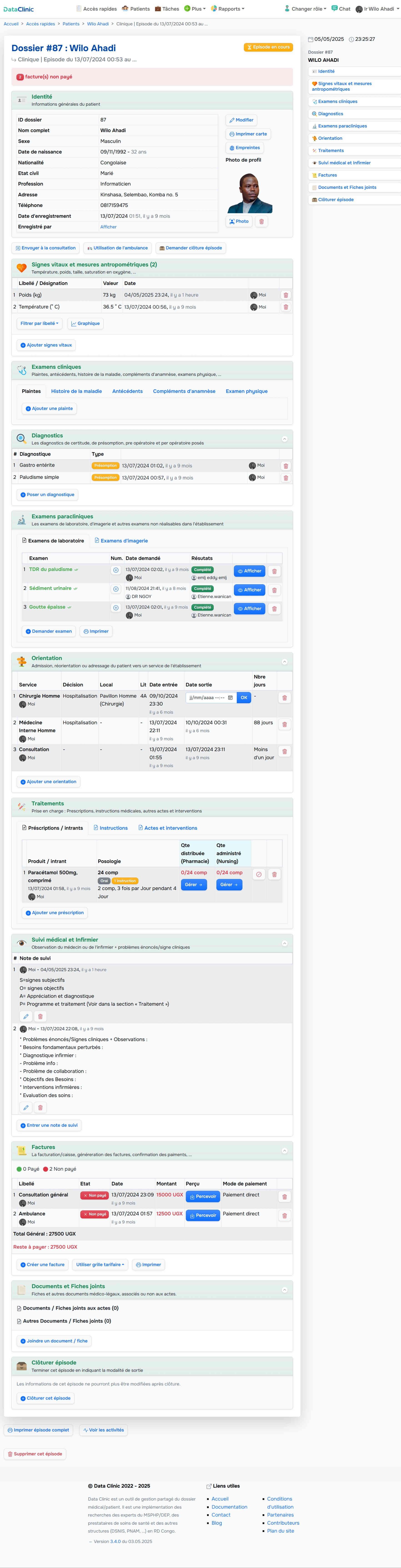Open the Examen physique tab
This screenshot has width=401, height=1568.
(x=247, y=391)
